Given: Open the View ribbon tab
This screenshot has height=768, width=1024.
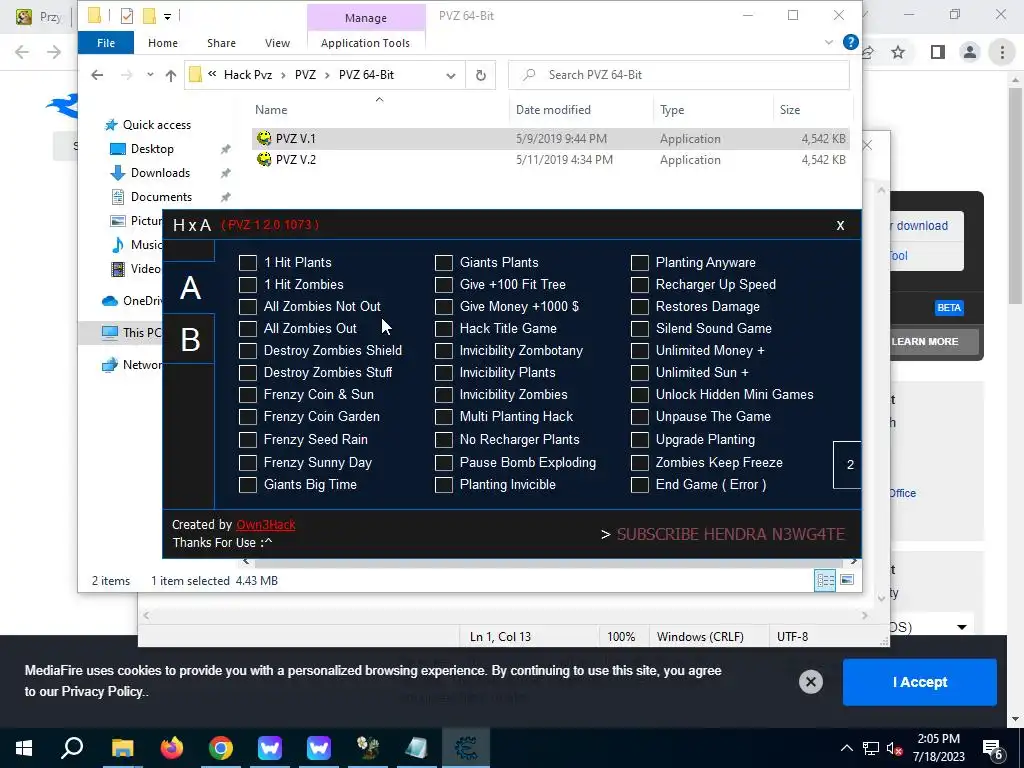Looking at the screenshot, I should [x=278, y=43].
